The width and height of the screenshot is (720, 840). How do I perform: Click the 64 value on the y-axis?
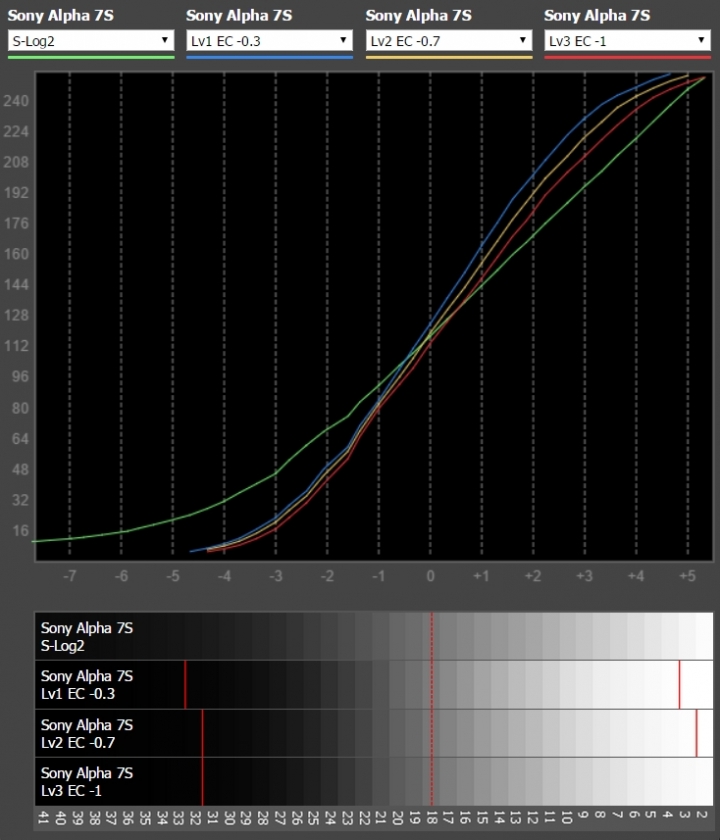(x=20, y=439)
